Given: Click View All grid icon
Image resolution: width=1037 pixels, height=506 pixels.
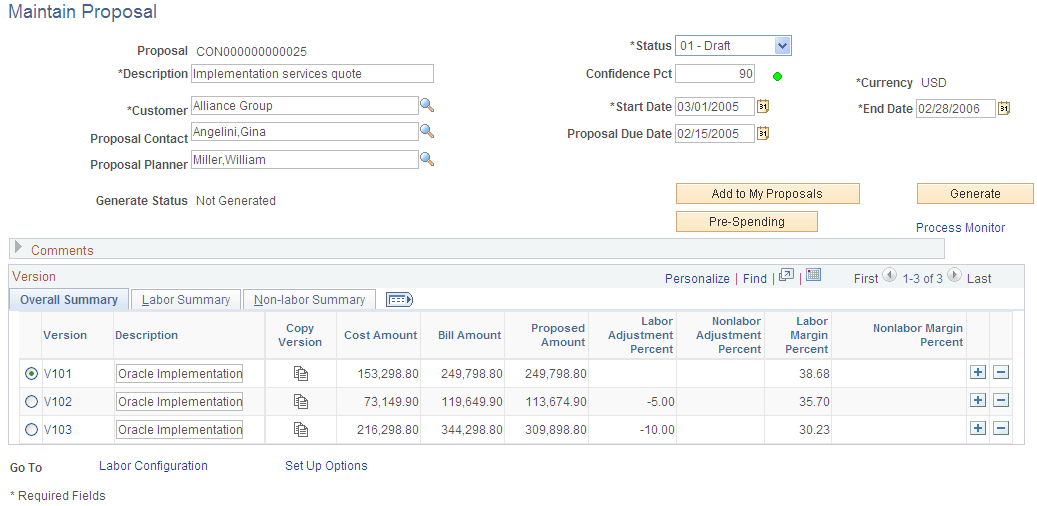Looking at the screenshot, I should click(x=786, y=275).
